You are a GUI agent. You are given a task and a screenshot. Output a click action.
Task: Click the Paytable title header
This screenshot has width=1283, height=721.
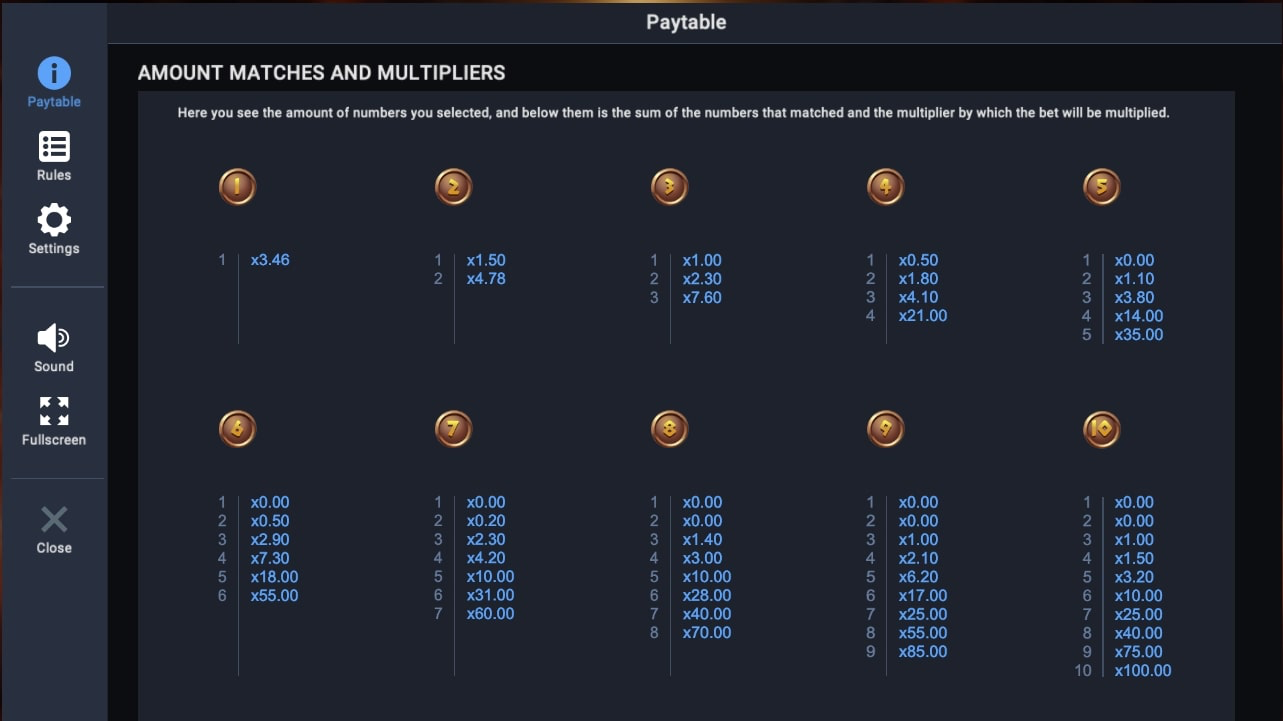[686, 21]
